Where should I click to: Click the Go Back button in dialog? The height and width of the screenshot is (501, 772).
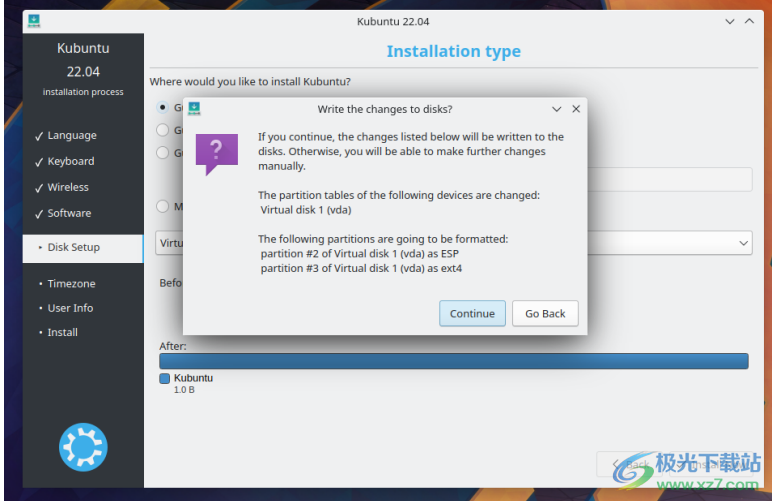click(x=545, y=313)
